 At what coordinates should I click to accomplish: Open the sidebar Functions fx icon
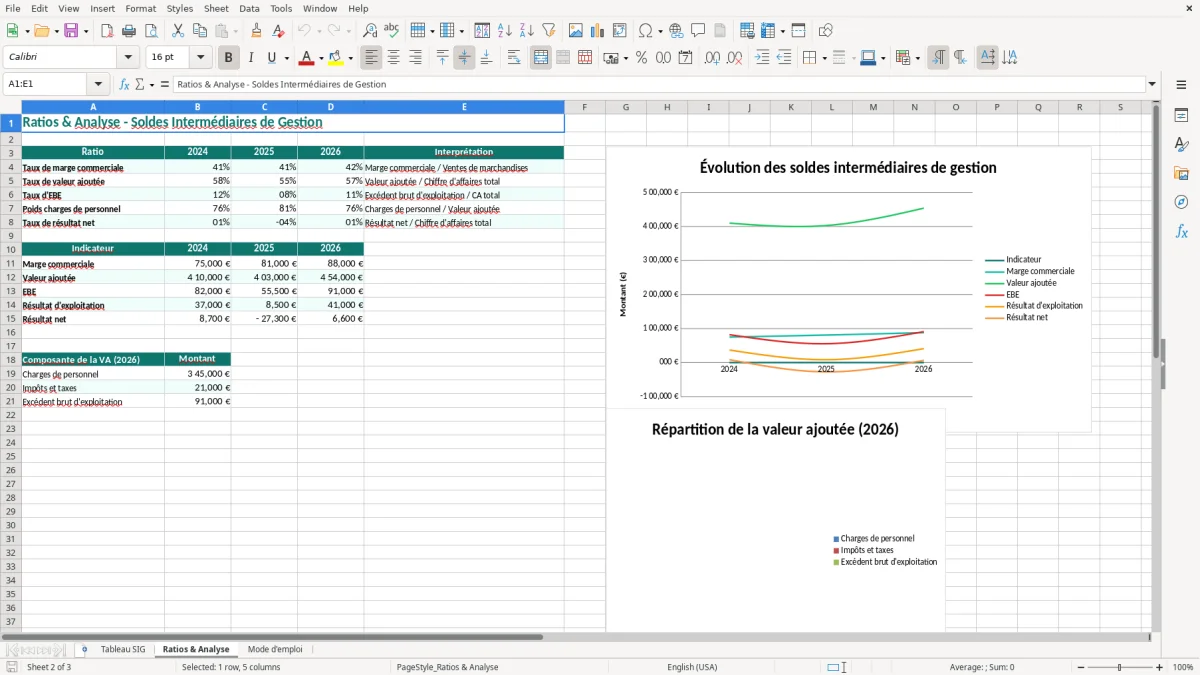pyautogui.click(x=1181, y=231)
